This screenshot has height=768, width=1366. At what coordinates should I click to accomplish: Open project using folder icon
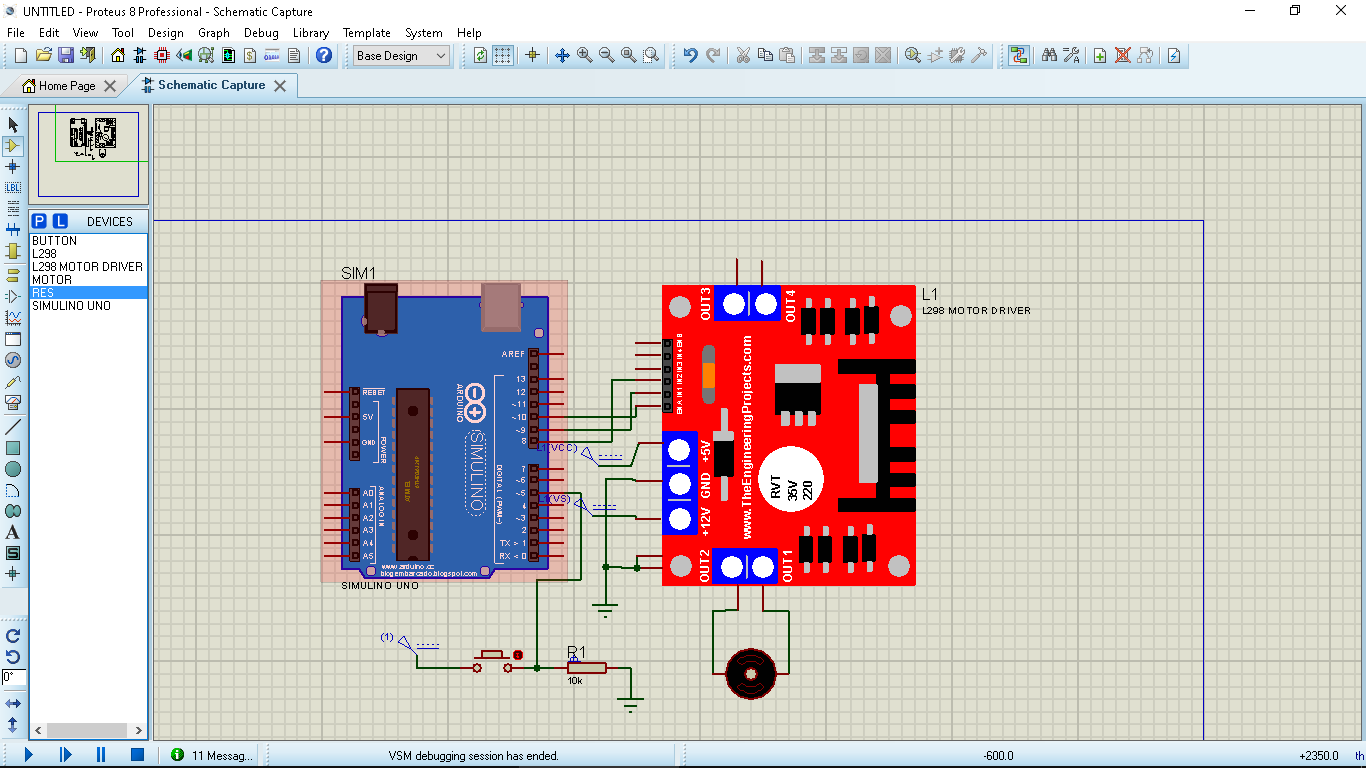43,55
